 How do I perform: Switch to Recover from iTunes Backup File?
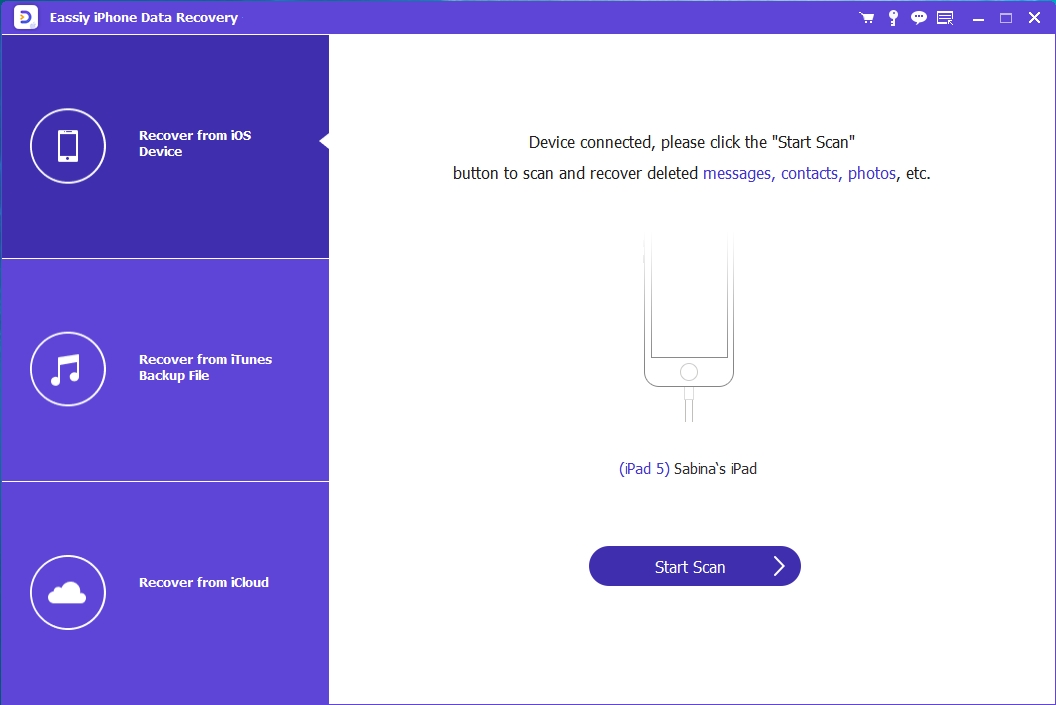click(205, 368)
